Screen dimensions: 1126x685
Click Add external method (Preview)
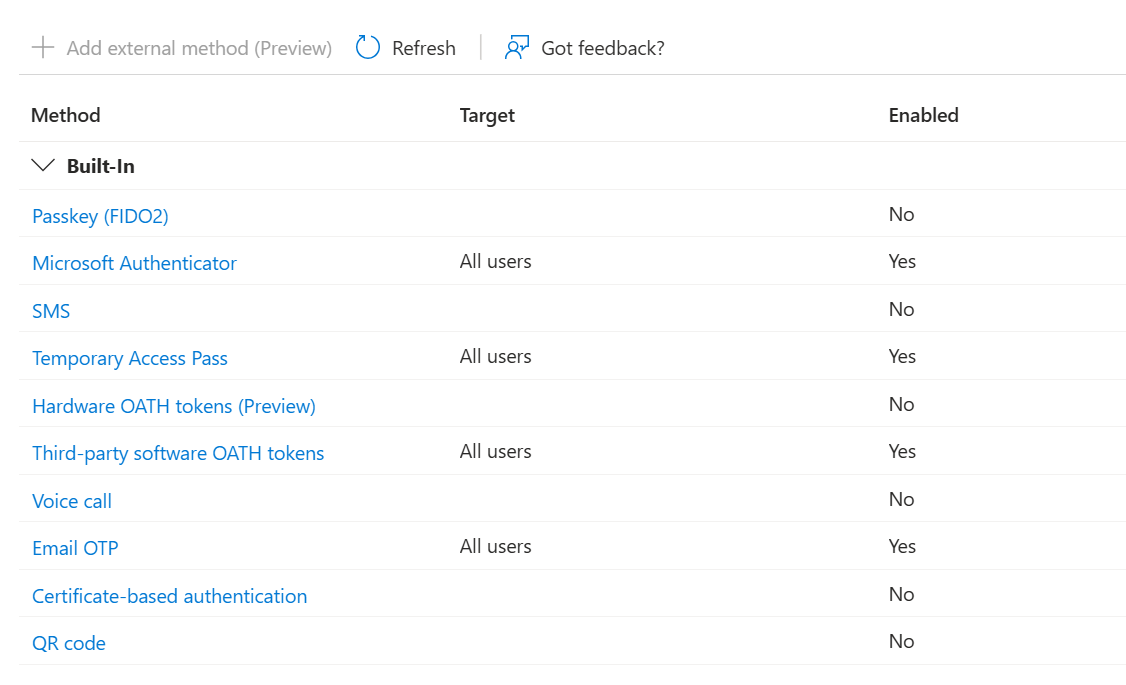(x=198, y=47)
